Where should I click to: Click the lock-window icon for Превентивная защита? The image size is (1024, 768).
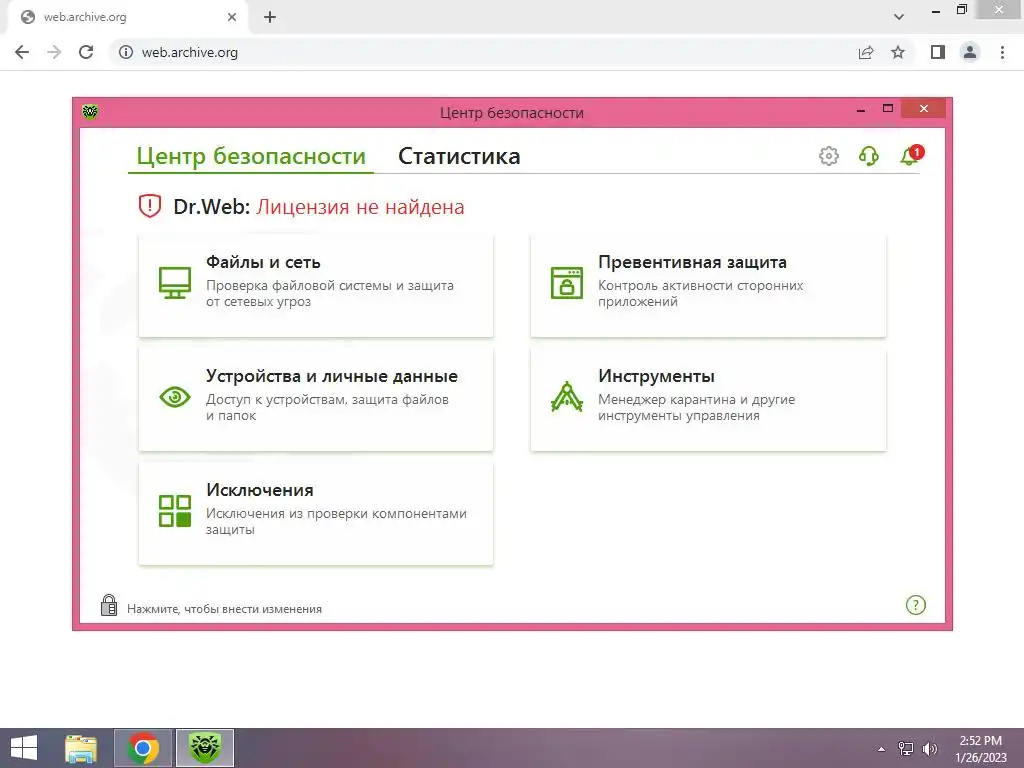click(x=567, y=283)
